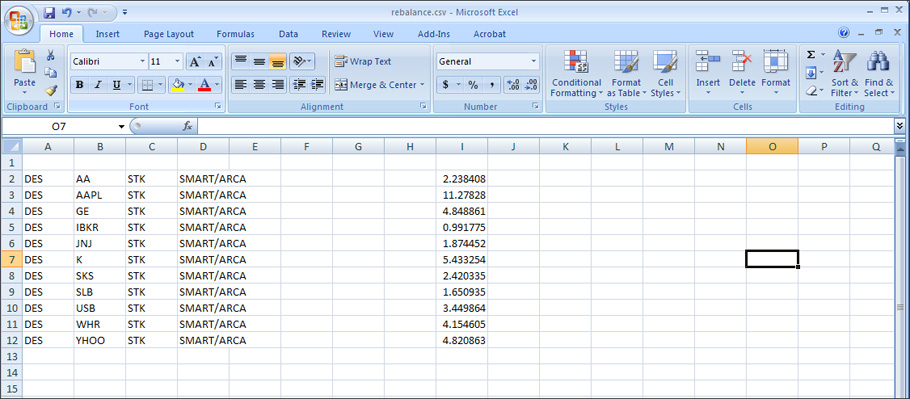Screen dimensions: 910x399
Task: Apply red font color to text
Action: [x=204, y=85]
